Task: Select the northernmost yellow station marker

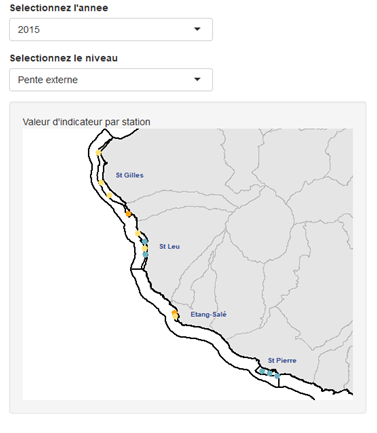Action: 98,153
